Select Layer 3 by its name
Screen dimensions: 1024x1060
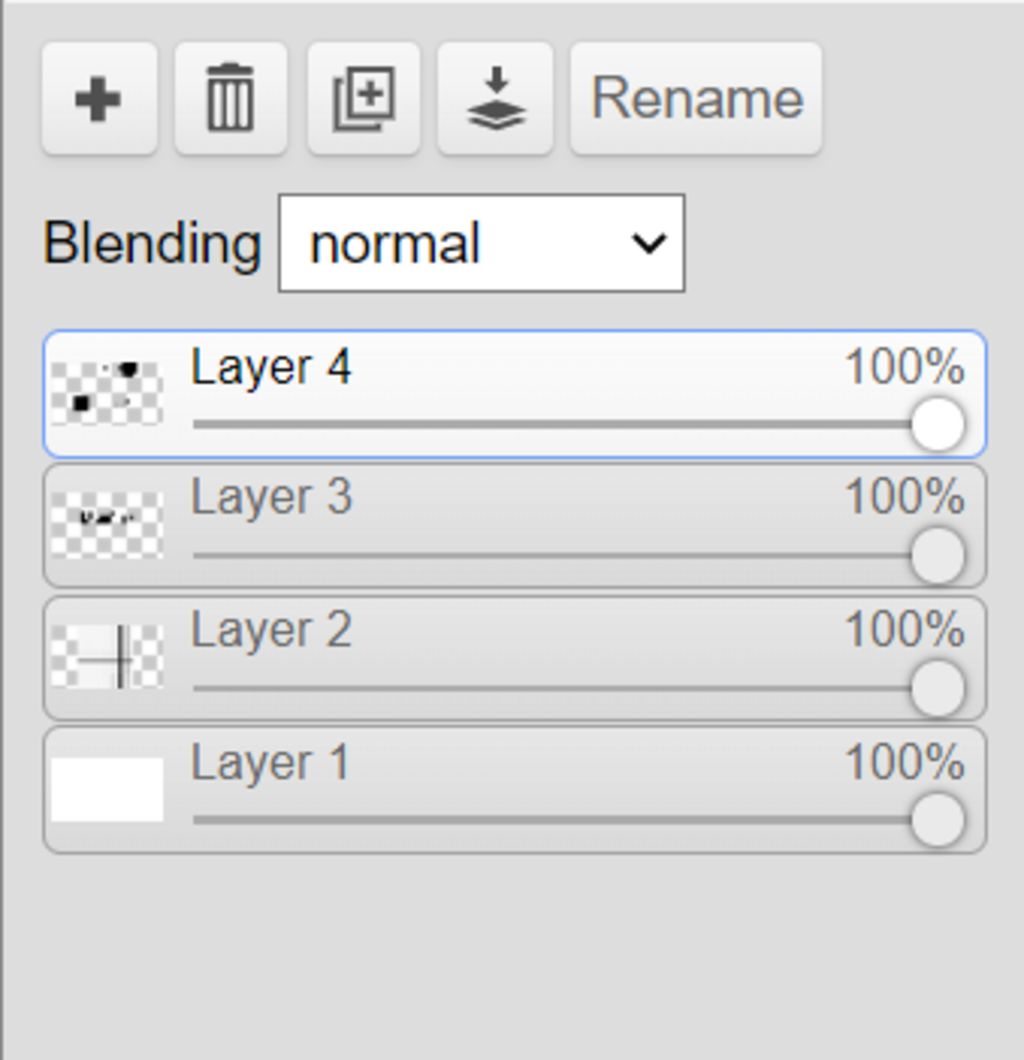tap(271, 497)
